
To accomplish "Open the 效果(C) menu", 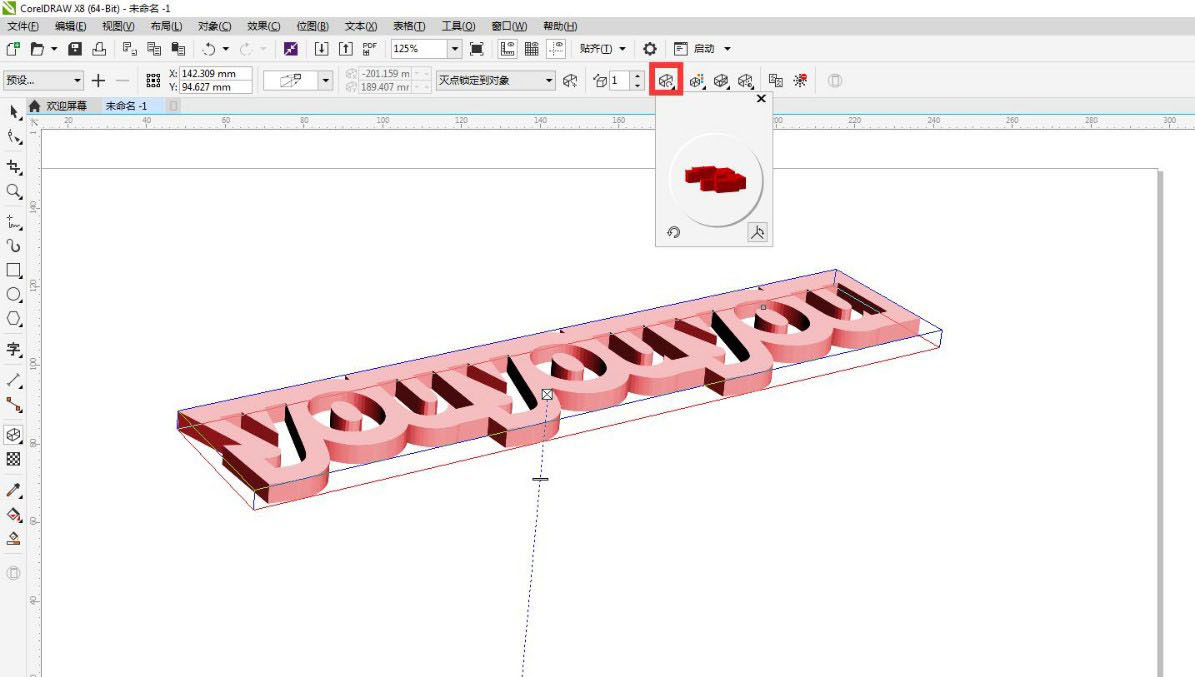I will [x=263, y=26].
